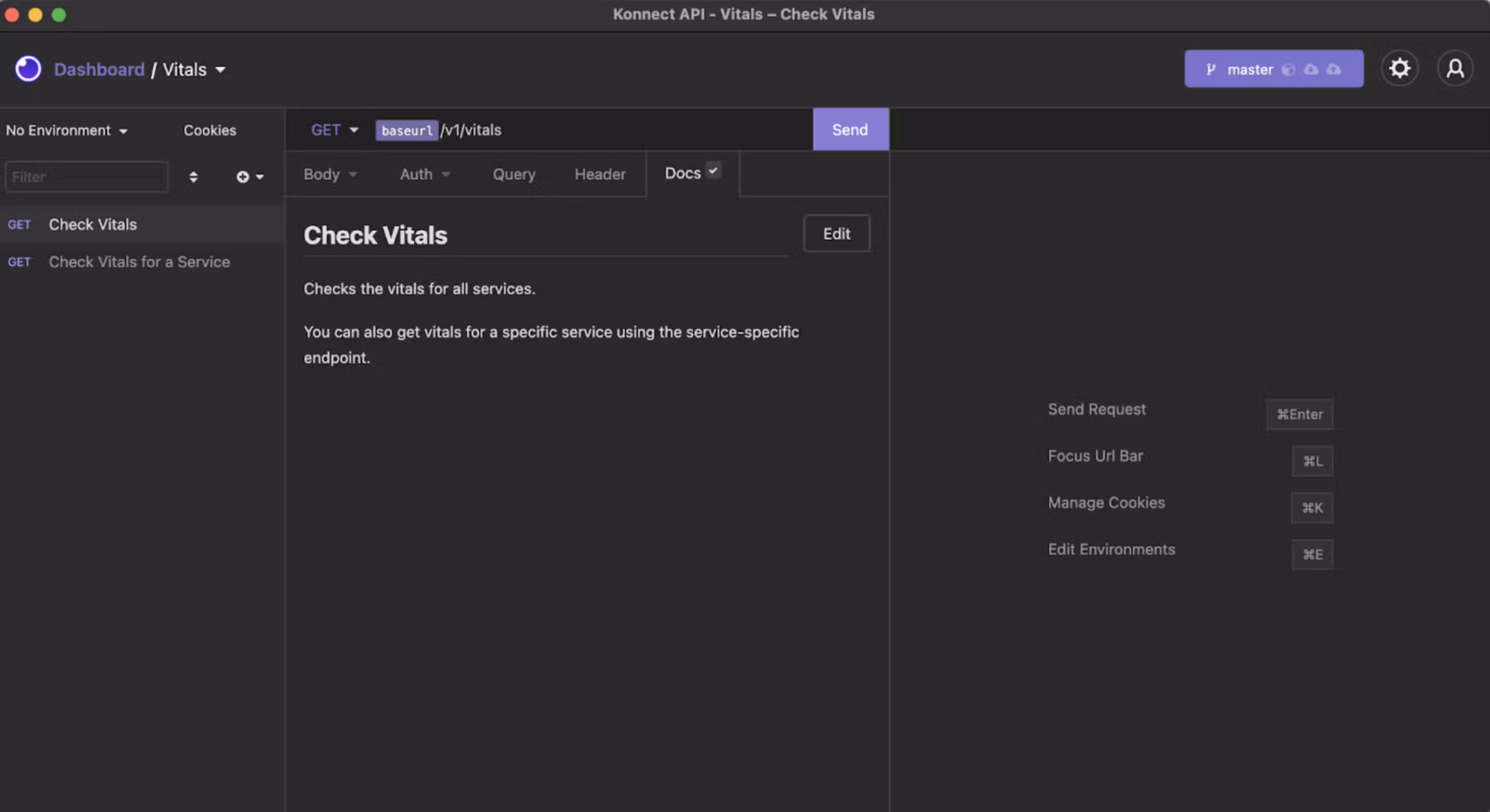Click the Docs tab checkmark indicator
Screen dimensions: 1490x812
point(713,171)
